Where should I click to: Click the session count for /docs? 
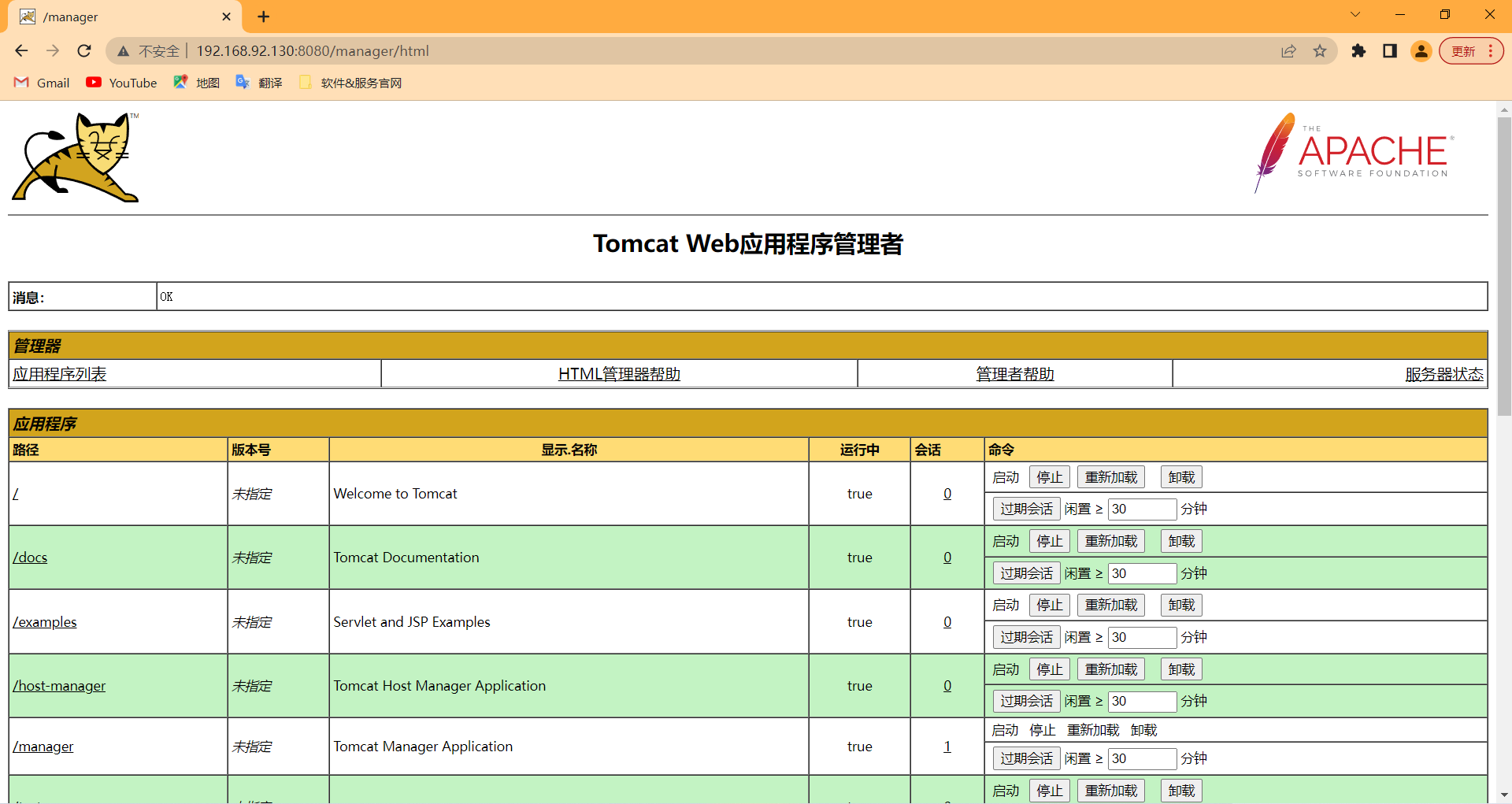[x=947, y=558]
